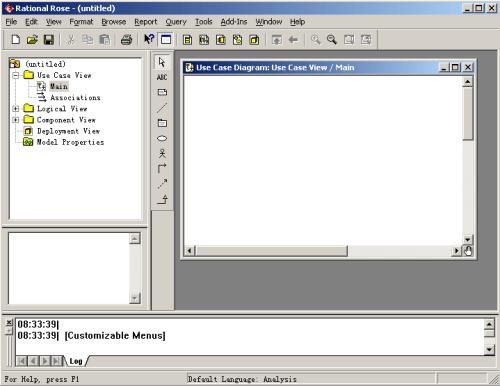Click the Fit In Window icon
Image resolution: width=500 pixels, height=386 pixels.
(x=349, y=40)
